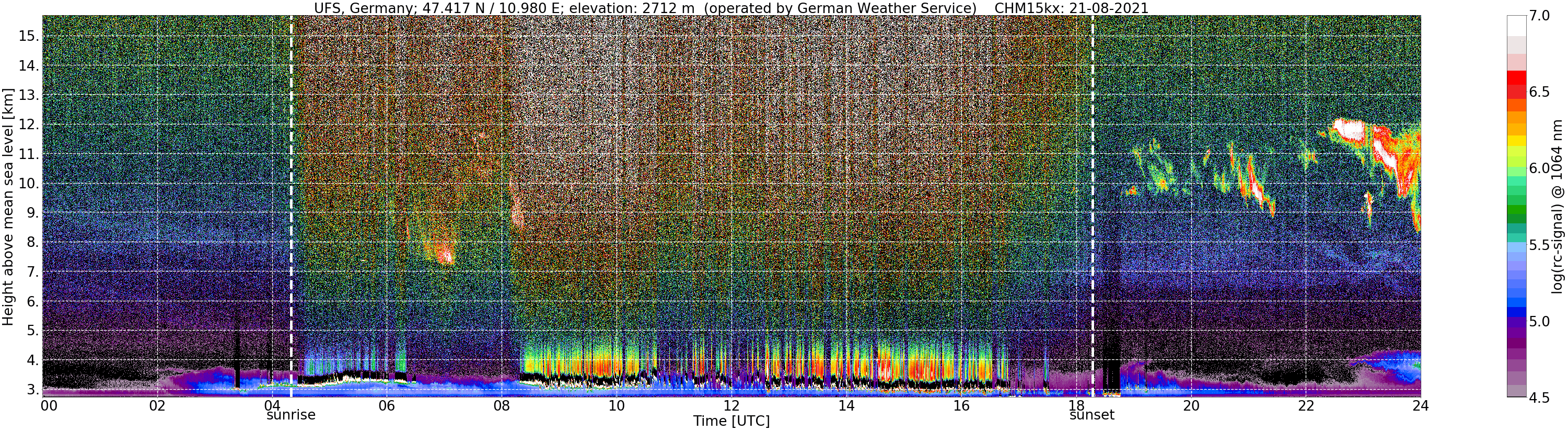Click the colorbar value '4.5'
The image size is (1568, 431).
pyautogui.click(x=1539, y=398)
